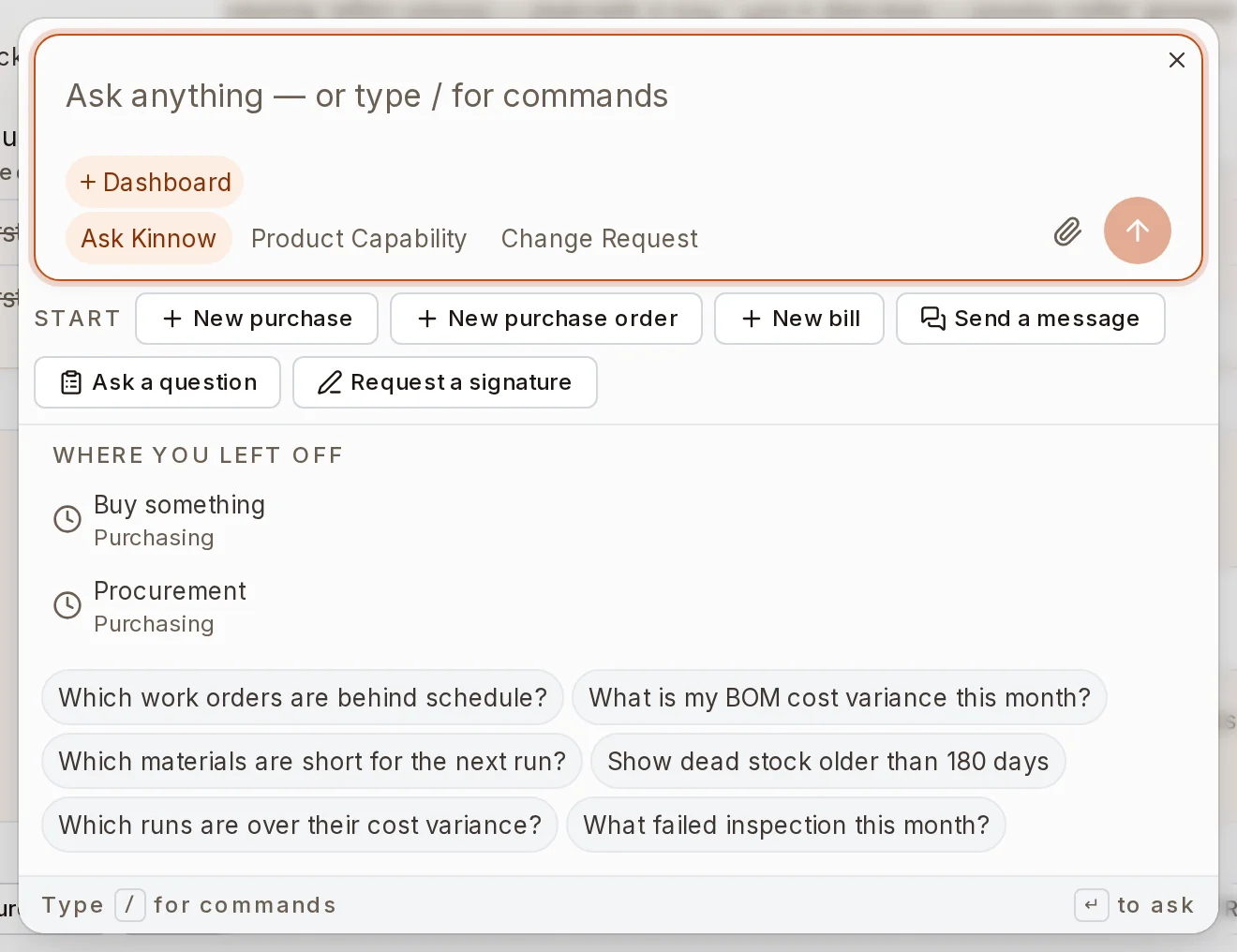Switch to Change Request mode
This screenshot has height=952, width=1237.
(x=600, y=239)
